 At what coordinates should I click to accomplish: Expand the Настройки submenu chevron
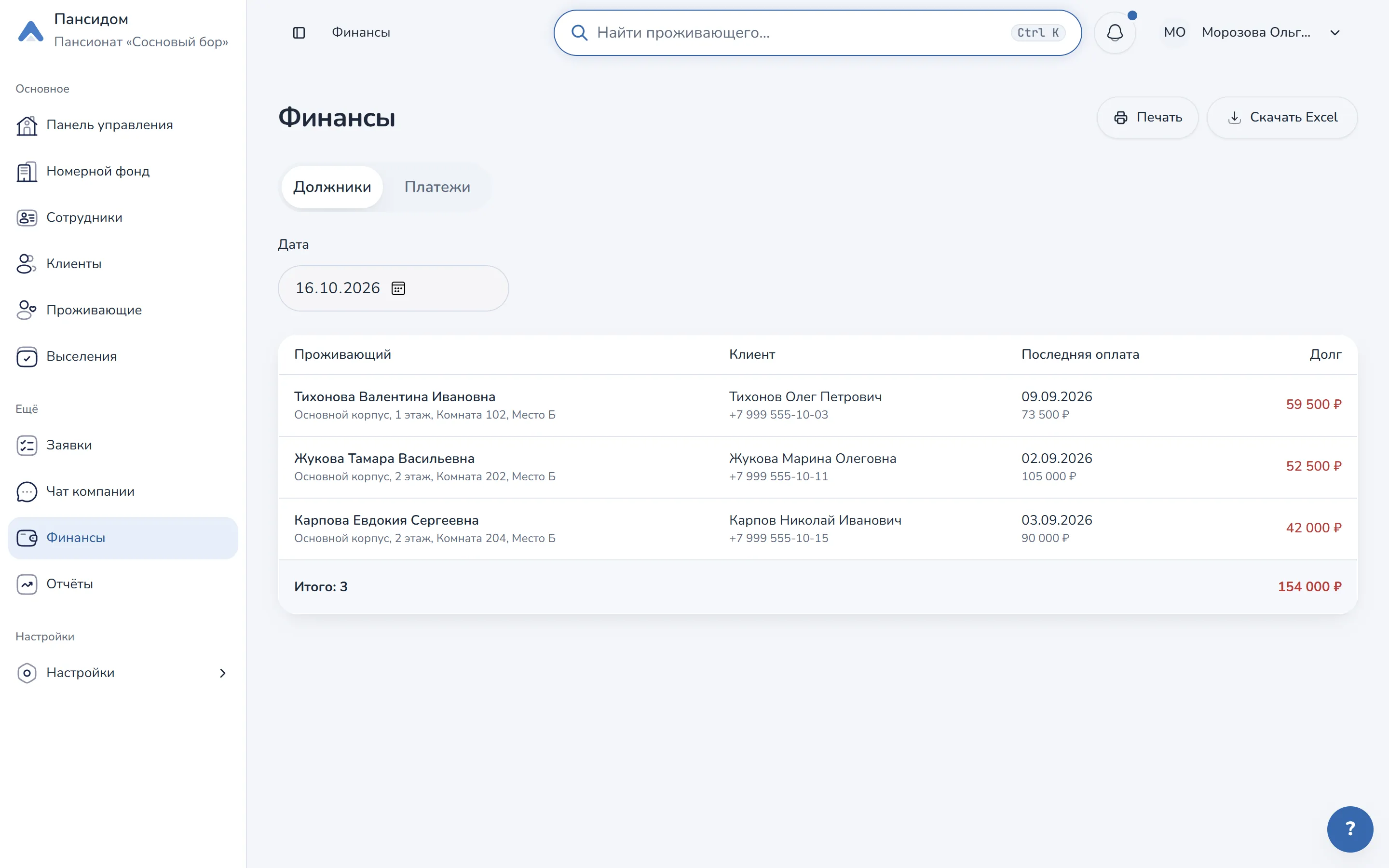[223, 673]
